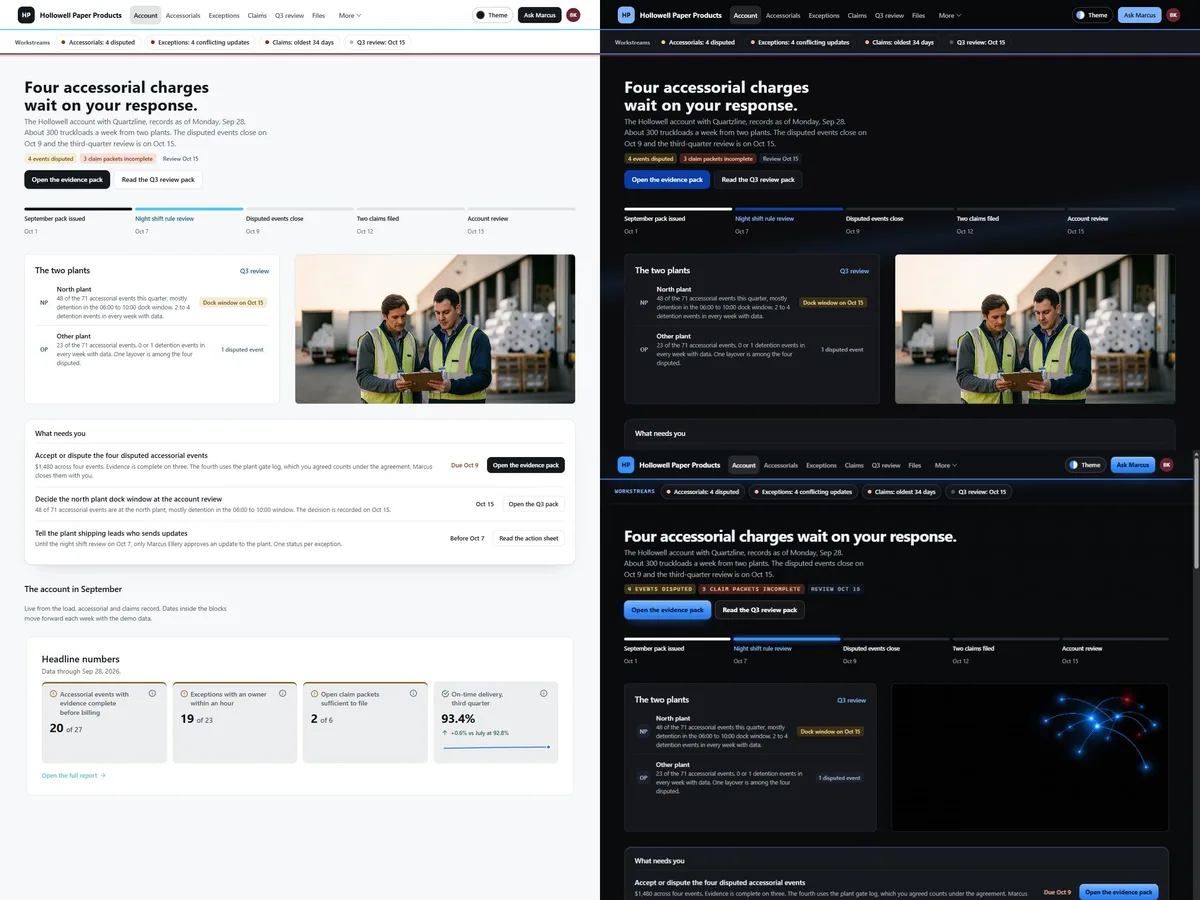Click the warehouse workers photo in the upper dark page
This screenshot has height=900, width=1200.
coord(1035,329)
